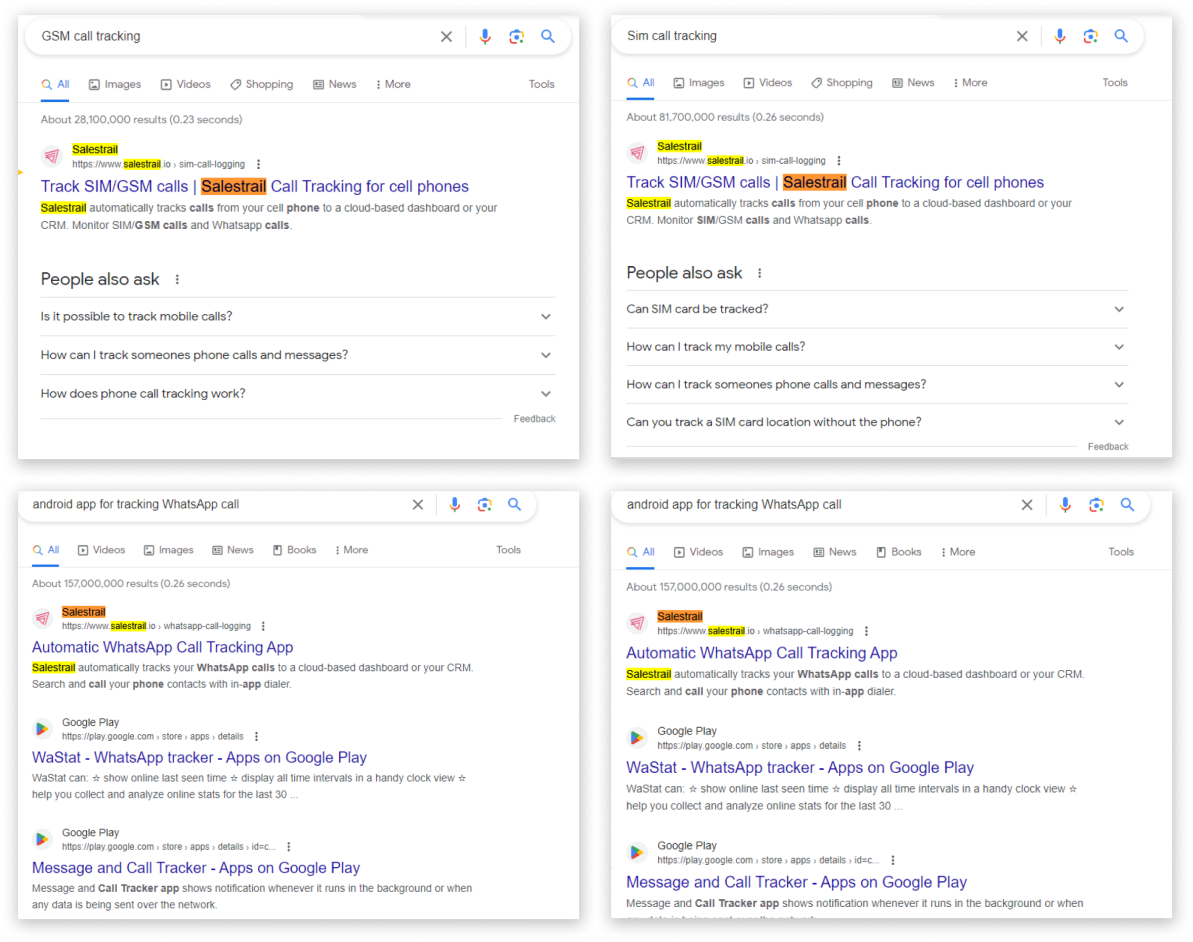Expand 'How can I track someones phone calls' in GSM panel
The image size is (1193, 942).
pyautogui.click(x=297, y=355)
